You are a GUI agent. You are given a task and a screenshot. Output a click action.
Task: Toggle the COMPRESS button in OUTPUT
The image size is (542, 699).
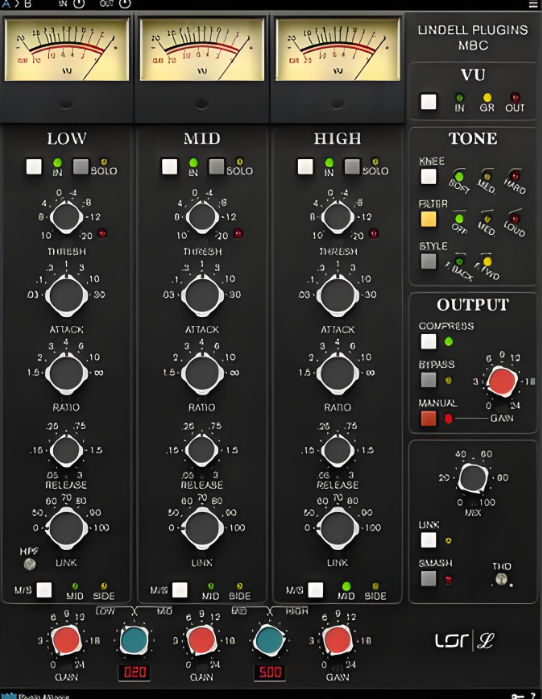tap(428, 341)
